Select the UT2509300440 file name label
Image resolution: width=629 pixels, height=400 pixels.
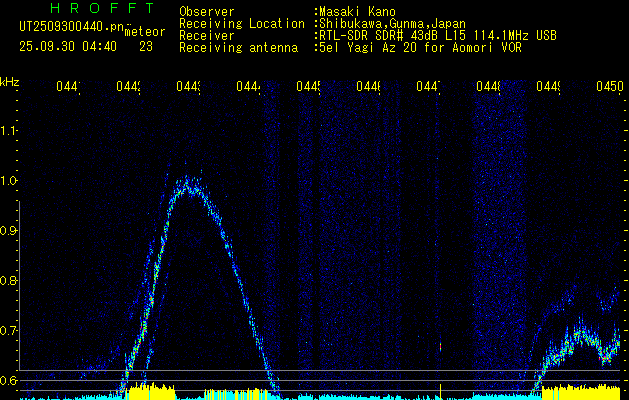69,26
